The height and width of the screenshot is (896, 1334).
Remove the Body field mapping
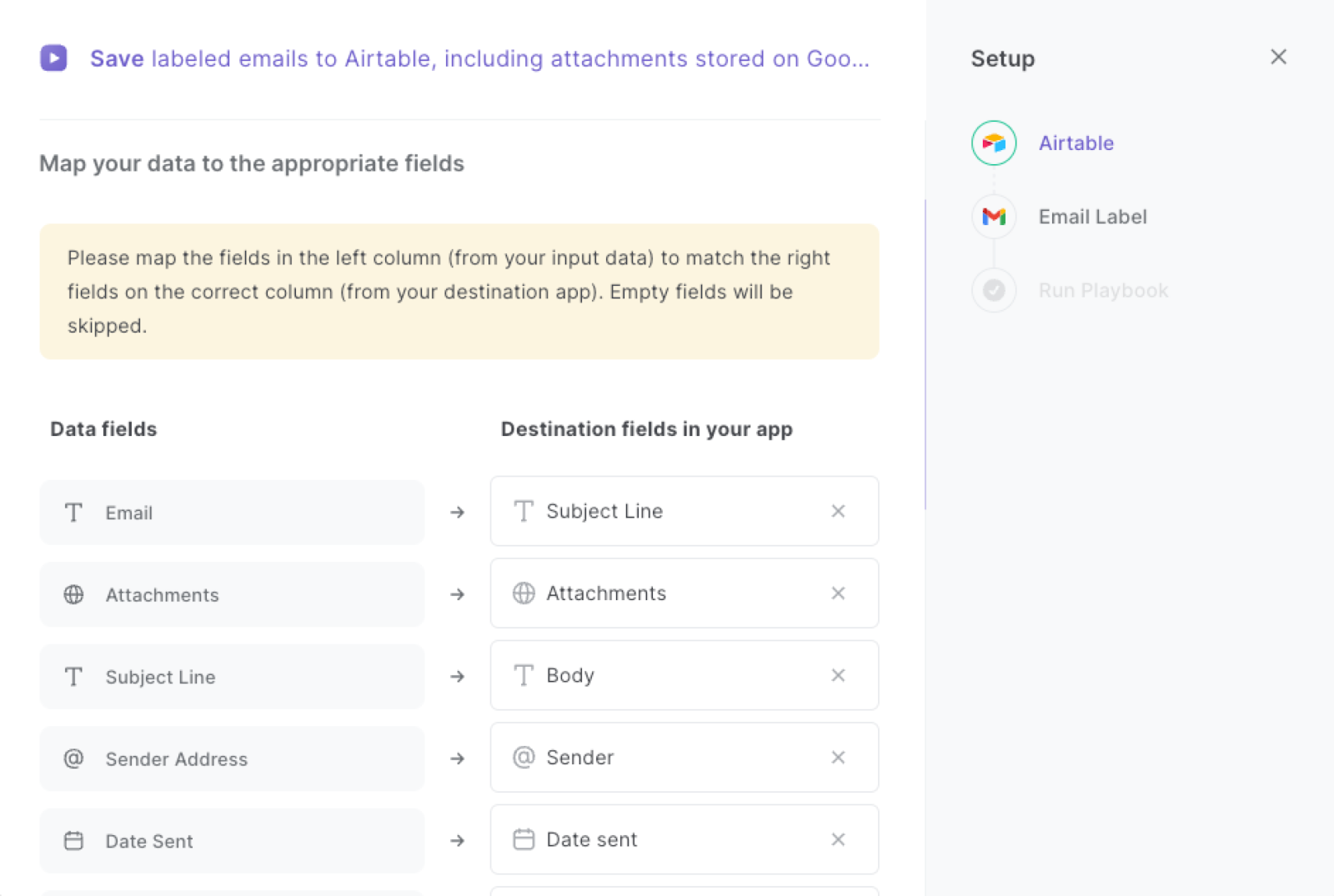click(838, 675)
